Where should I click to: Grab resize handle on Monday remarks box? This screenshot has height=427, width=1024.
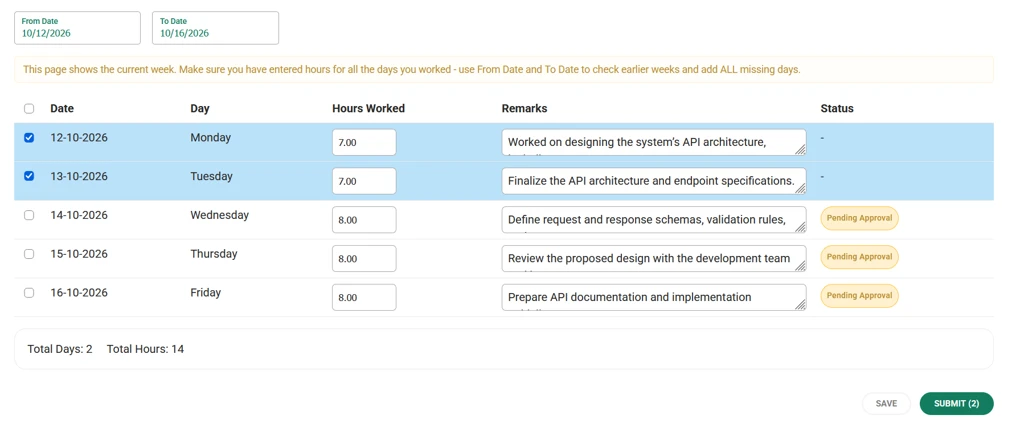pyautogui.click(x=801, y=150)
